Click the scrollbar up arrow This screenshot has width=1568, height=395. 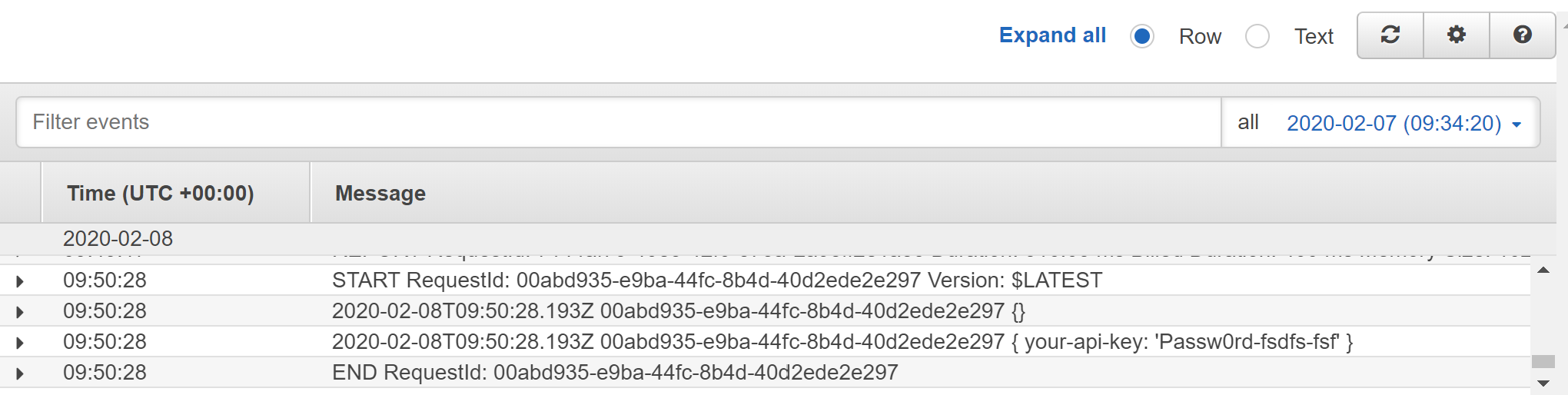pyautogui.click(x=1543, y=271)
